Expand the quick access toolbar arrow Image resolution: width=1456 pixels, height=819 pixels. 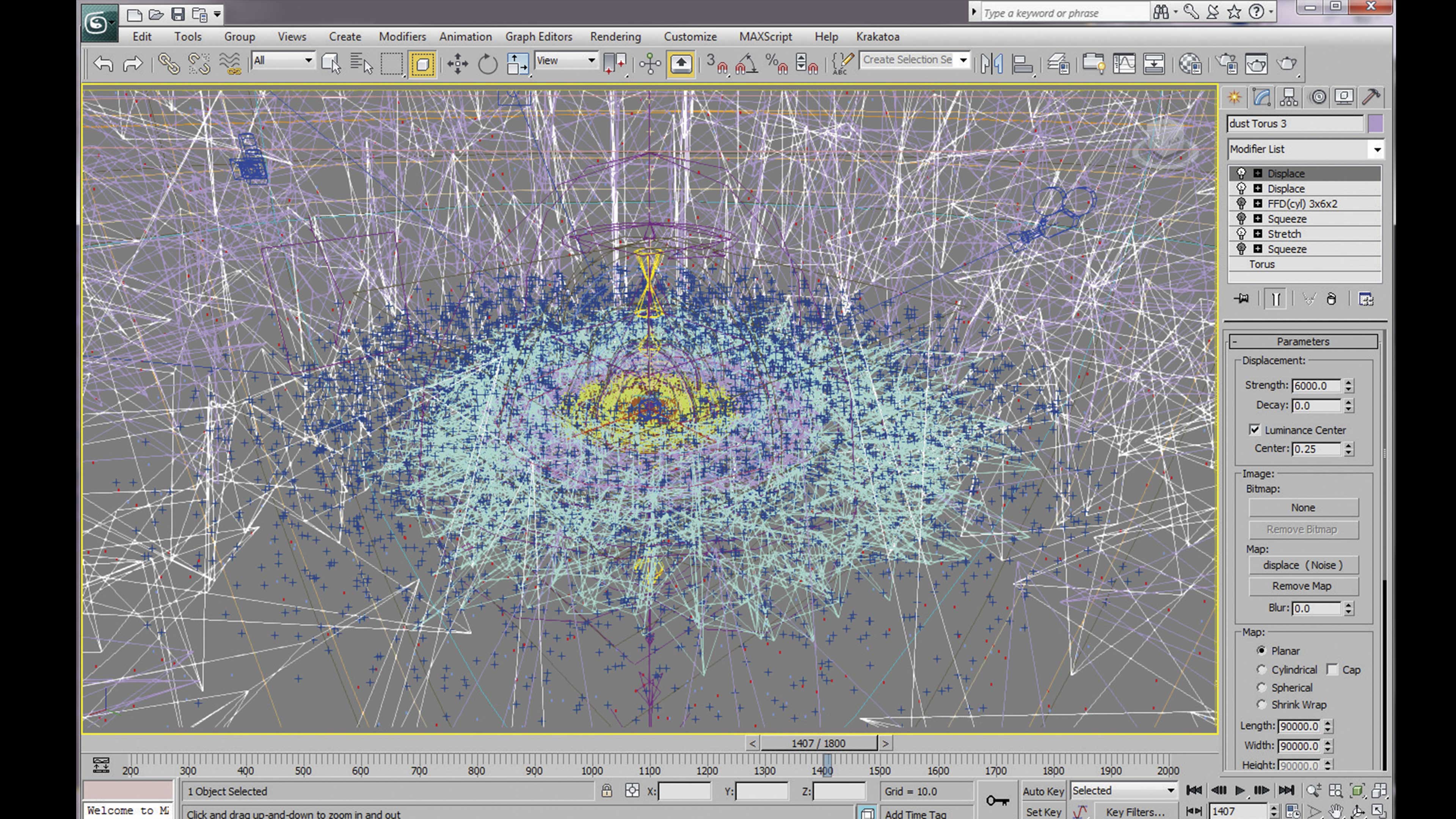pos(217,14)
